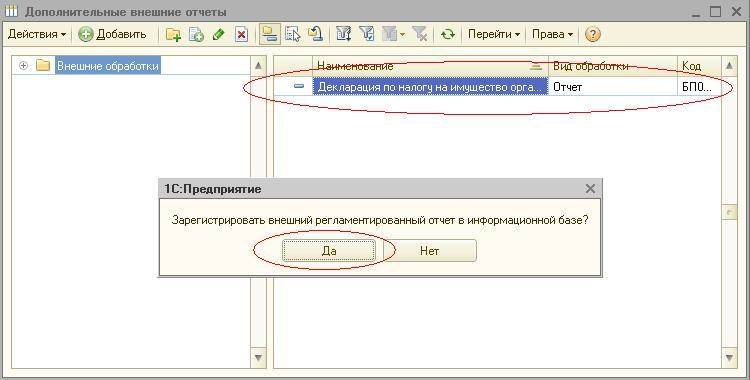Click the list panel scroll down arrow
Screen dimensions: 750x380
click(729, 358)
